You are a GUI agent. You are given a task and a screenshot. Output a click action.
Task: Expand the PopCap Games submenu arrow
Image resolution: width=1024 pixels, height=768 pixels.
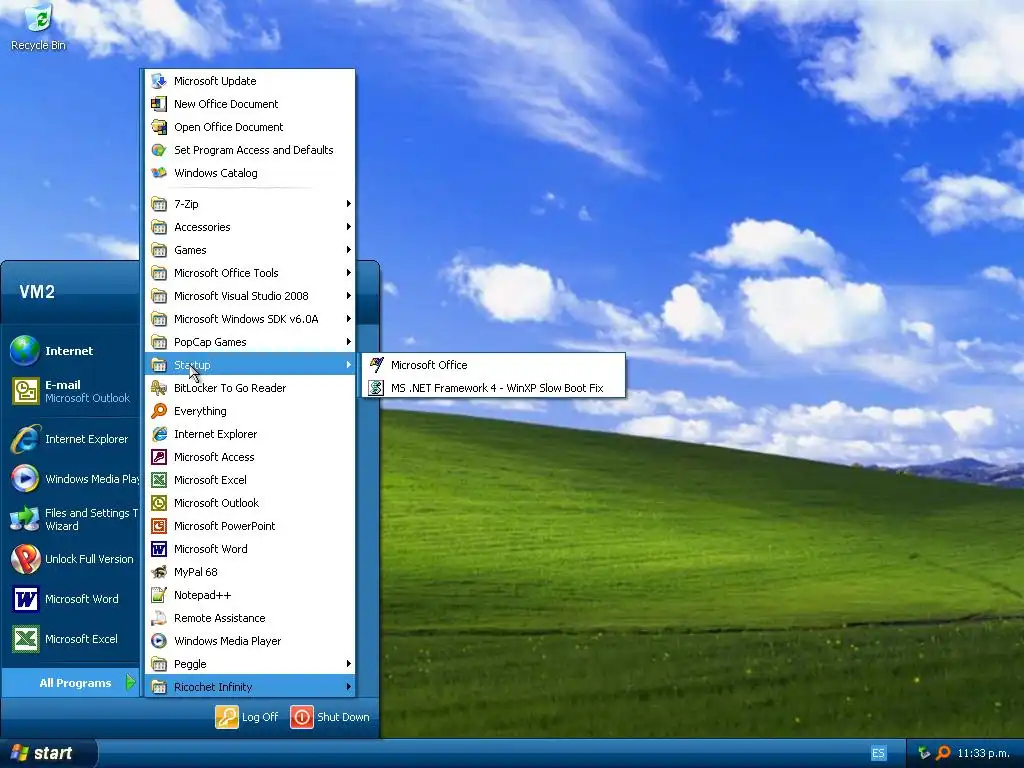point(349,342)
